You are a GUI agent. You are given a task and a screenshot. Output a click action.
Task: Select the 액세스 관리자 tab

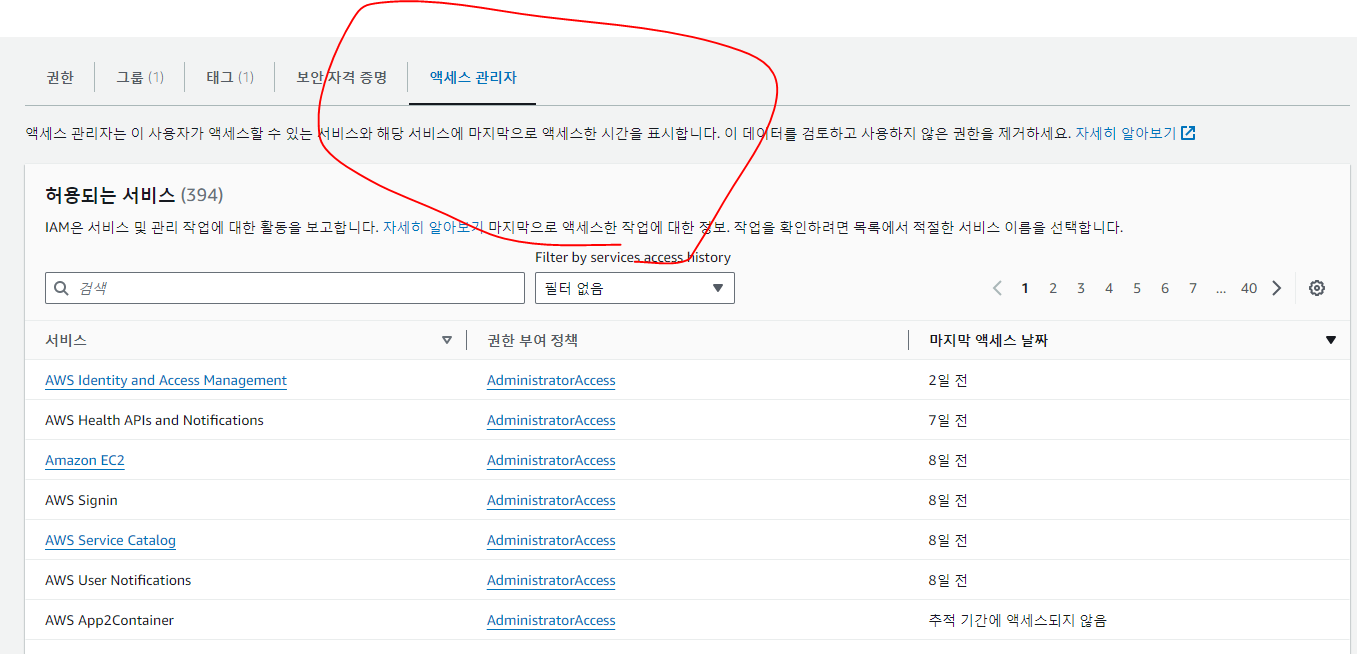(473, 77)
